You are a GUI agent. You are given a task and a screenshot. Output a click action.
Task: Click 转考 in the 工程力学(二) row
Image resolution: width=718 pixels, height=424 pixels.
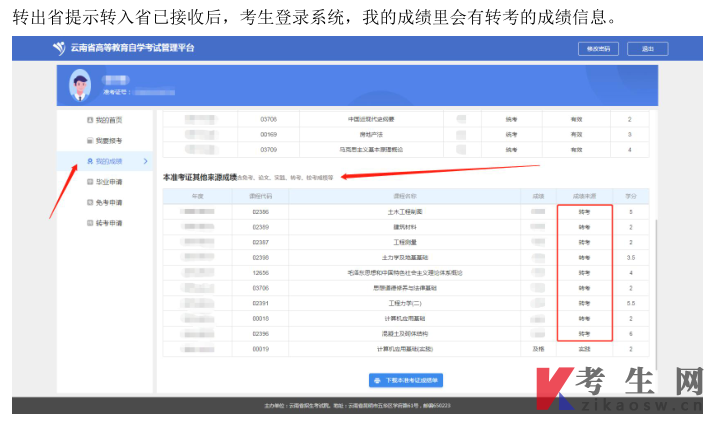[x=584, y=303]
